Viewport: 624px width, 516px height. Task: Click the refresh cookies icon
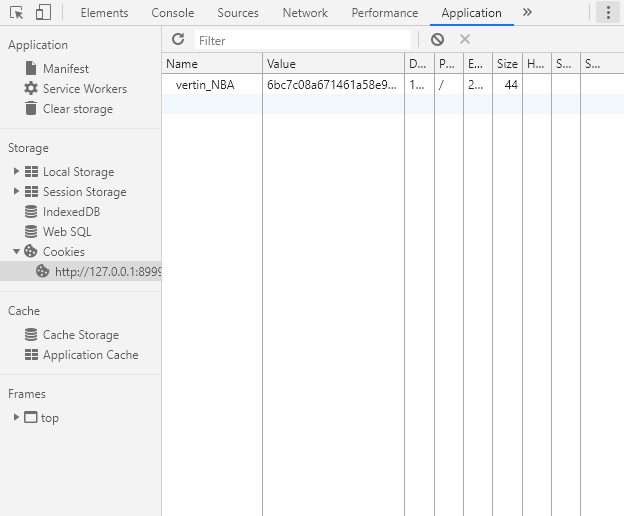pos(178,39)
